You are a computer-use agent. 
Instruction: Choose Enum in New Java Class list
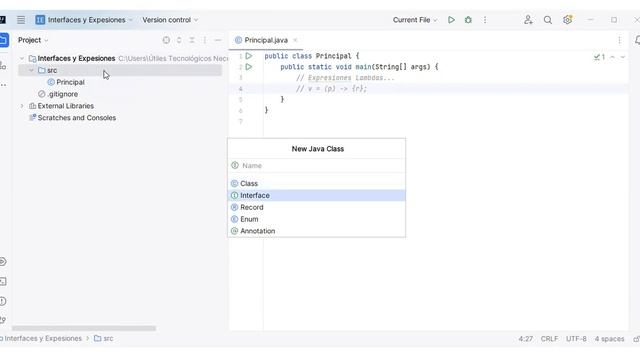[x=316, y=219]
